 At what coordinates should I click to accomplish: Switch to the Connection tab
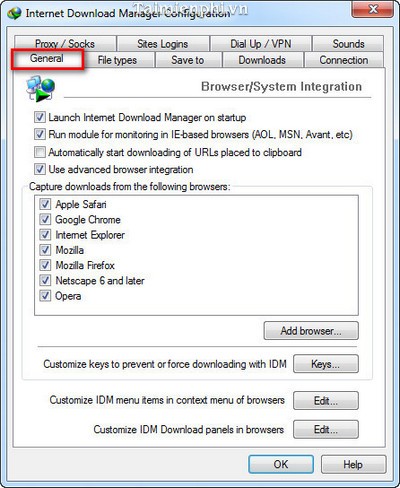[344, 60]
